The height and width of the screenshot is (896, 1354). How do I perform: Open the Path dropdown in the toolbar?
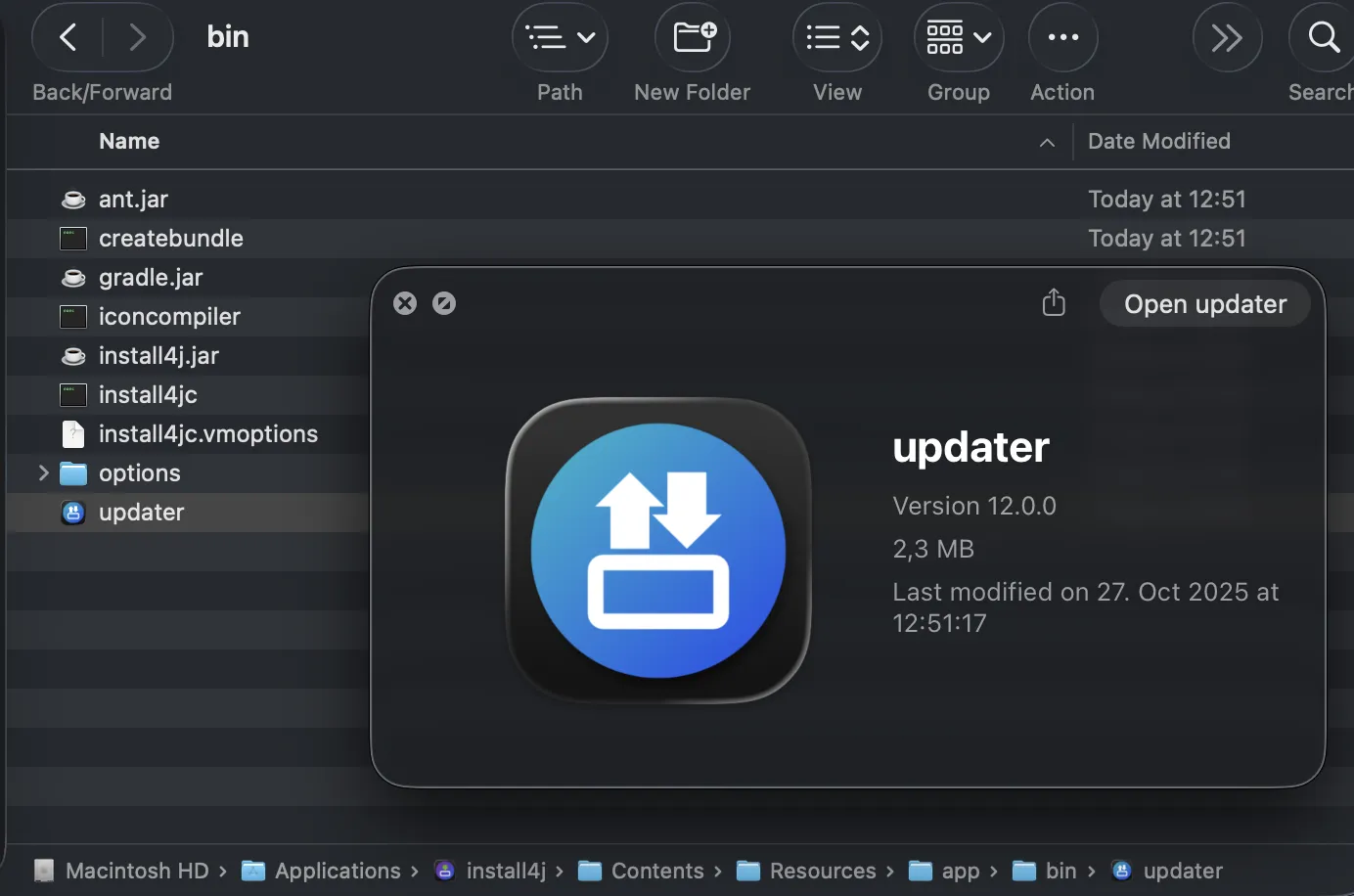[x=560, y=37]
